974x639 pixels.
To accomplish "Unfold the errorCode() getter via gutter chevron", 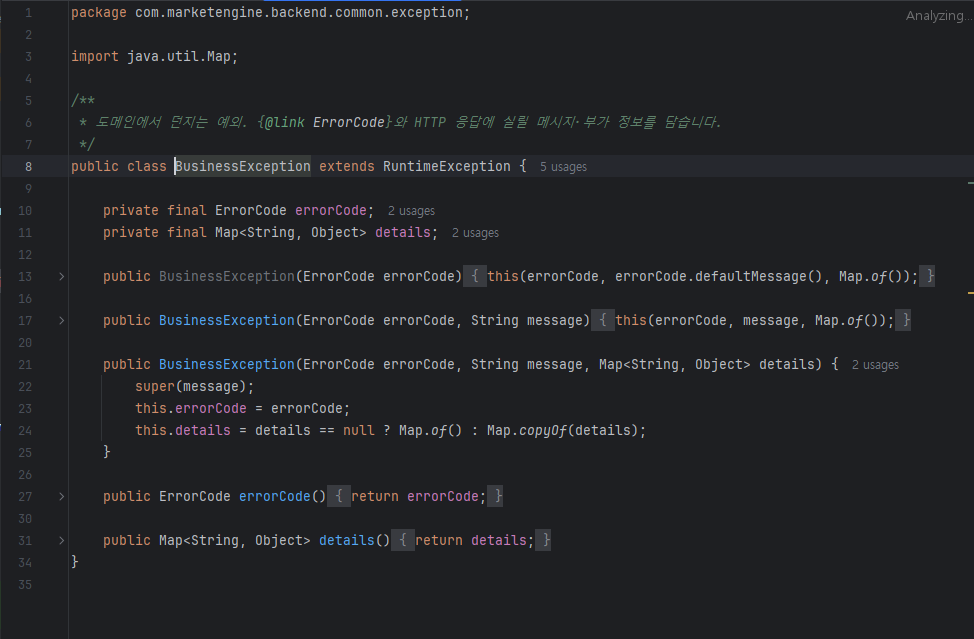I will [61, 496].
